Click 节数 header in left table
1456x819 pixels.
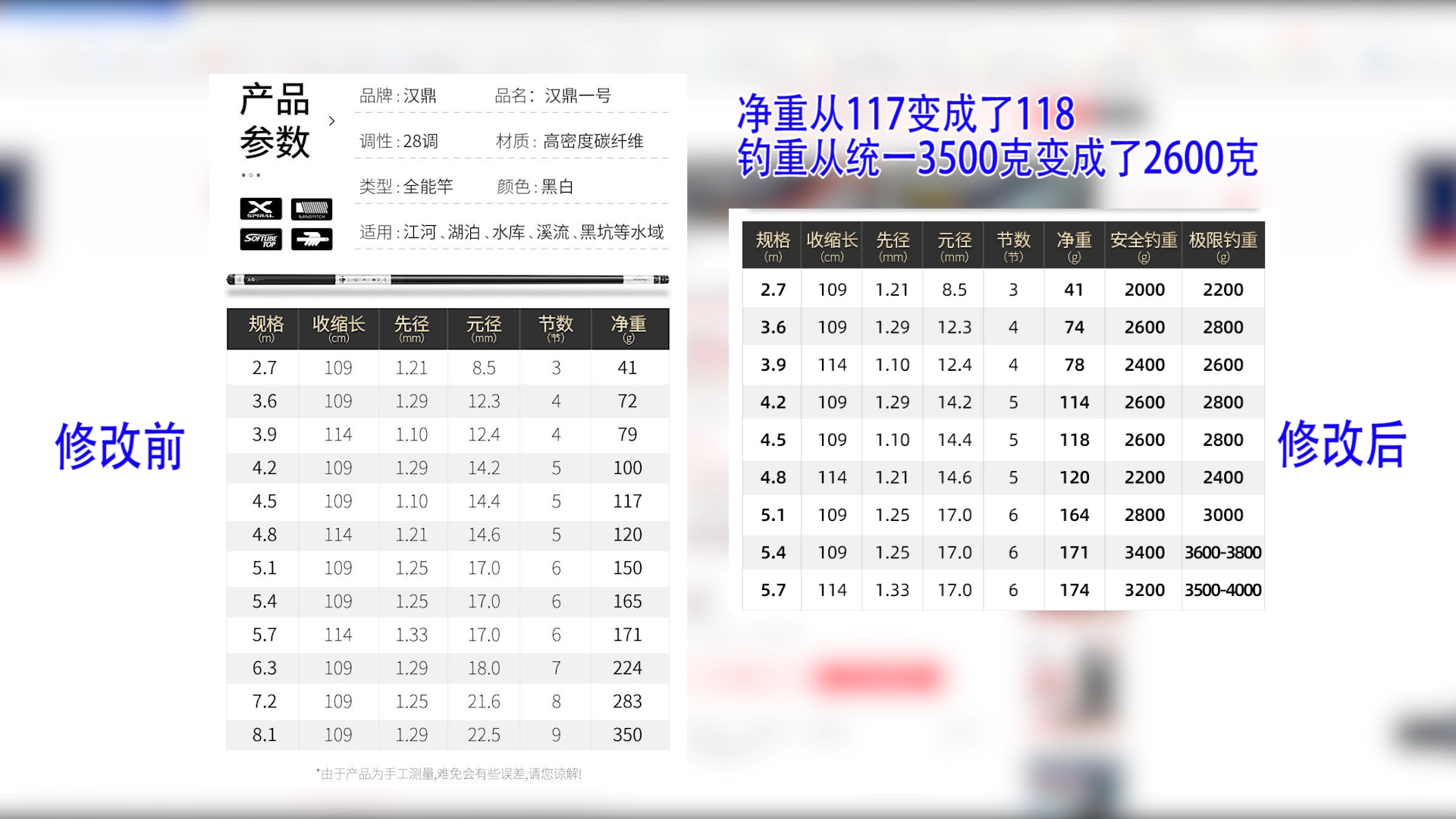(556, 328)
